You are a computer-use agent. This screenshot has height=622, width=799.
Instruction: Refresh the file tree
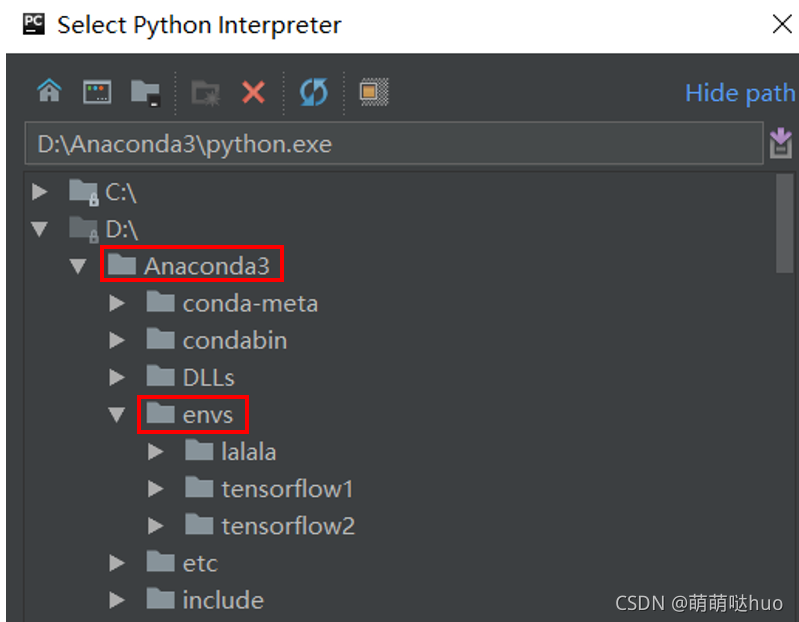click(x=314, y=92)
